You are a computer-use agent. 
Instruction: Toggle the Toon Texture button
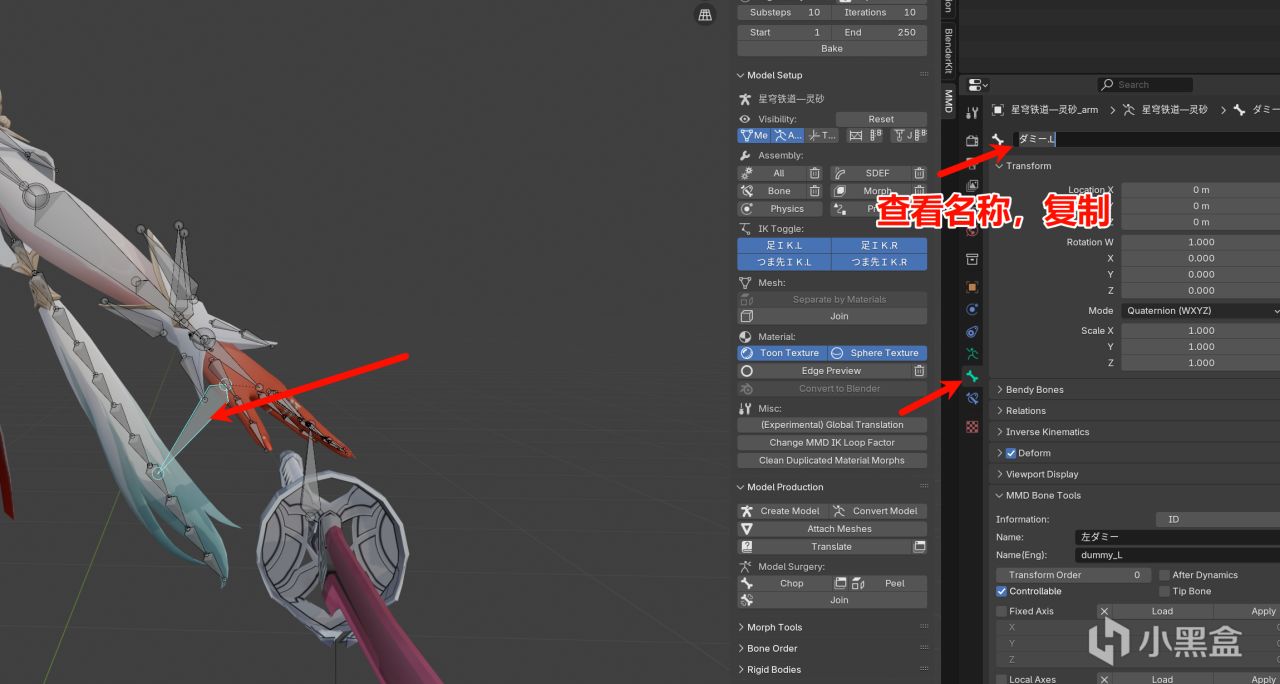[x=782, y=353]
